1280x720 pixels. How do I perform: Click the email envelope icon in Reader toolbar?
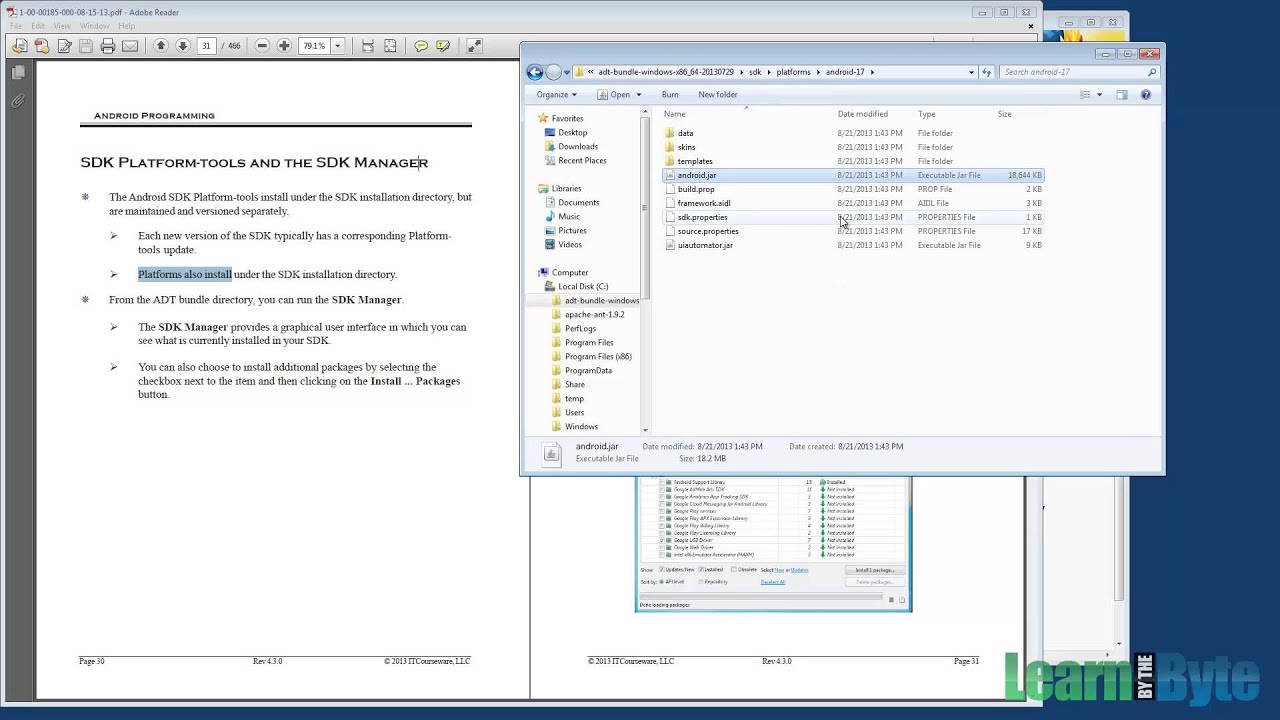pos(130,46)
